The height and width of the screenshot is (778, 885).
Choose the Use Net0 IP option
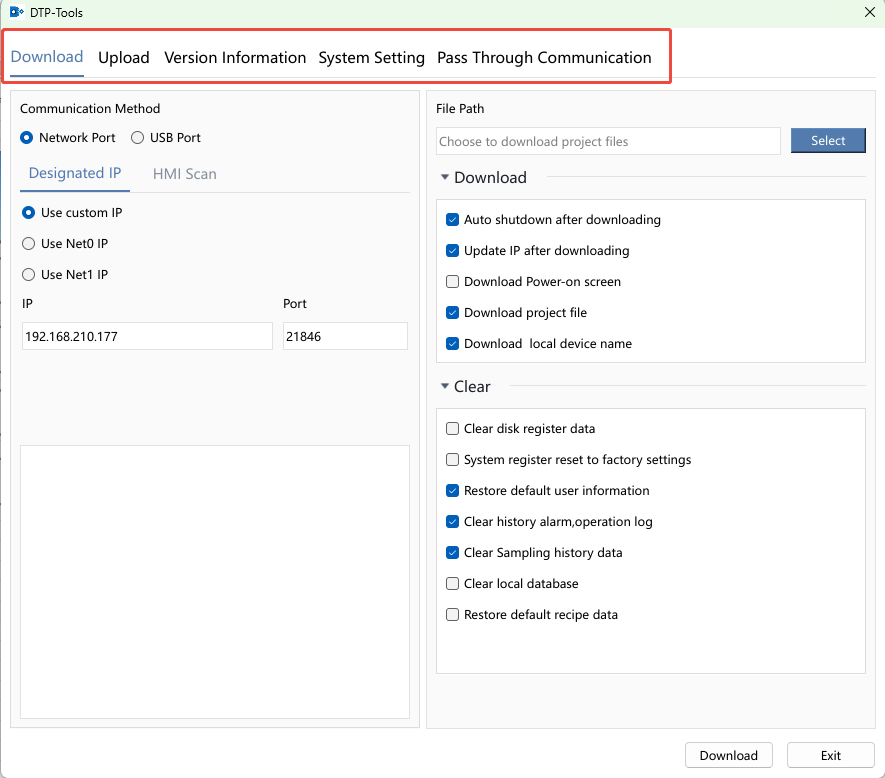point(28,244)
